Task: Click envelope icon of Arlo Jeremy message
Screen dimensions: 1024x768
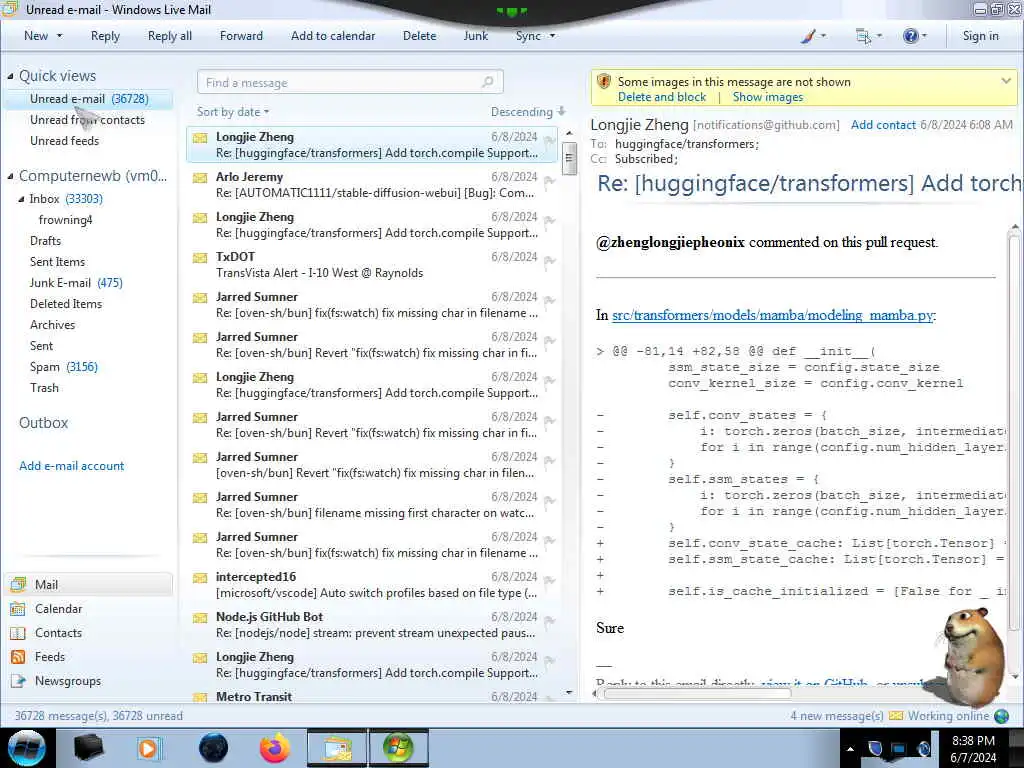Action: (200, 178)
